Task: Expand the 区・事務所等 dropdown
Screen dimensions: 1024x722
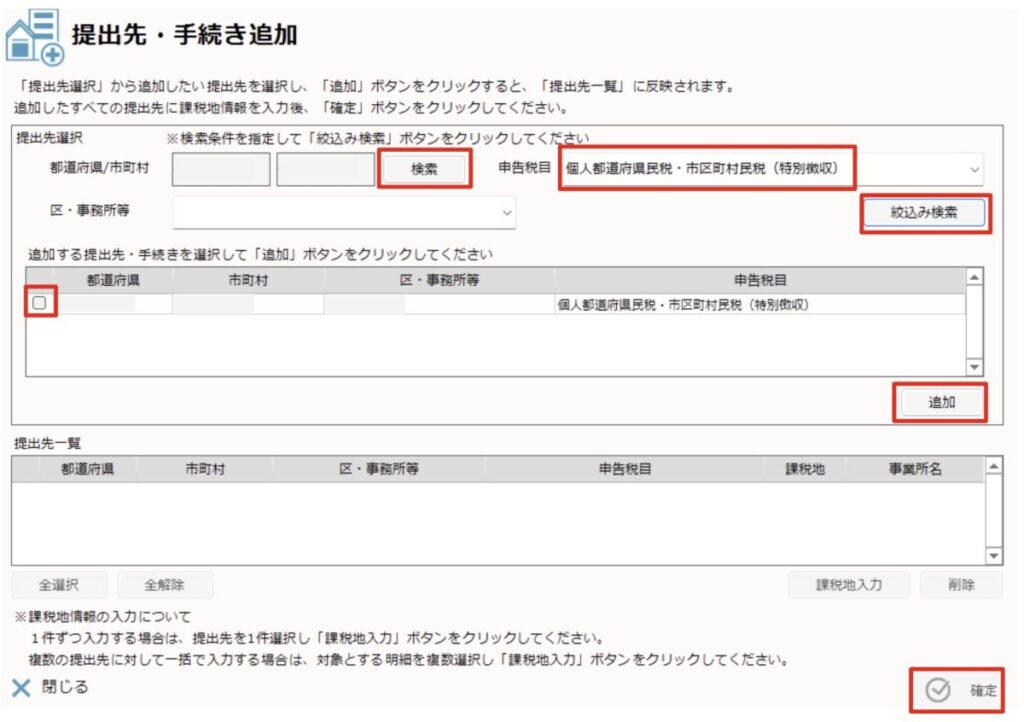Action: click(x=507, y=212)
